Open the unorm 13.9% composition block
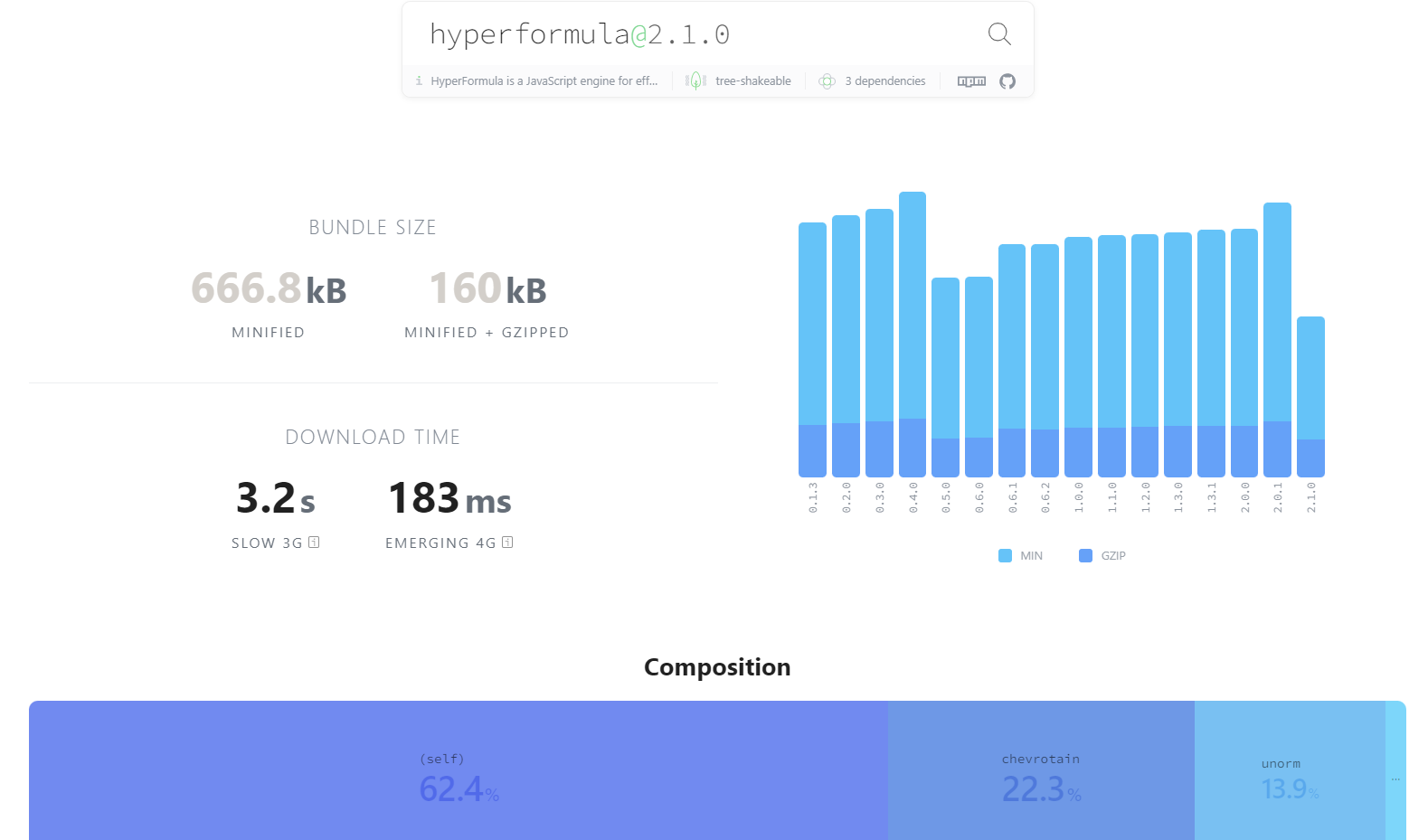The height and width of the screenshot is (840, 1428). (1290, 770)
